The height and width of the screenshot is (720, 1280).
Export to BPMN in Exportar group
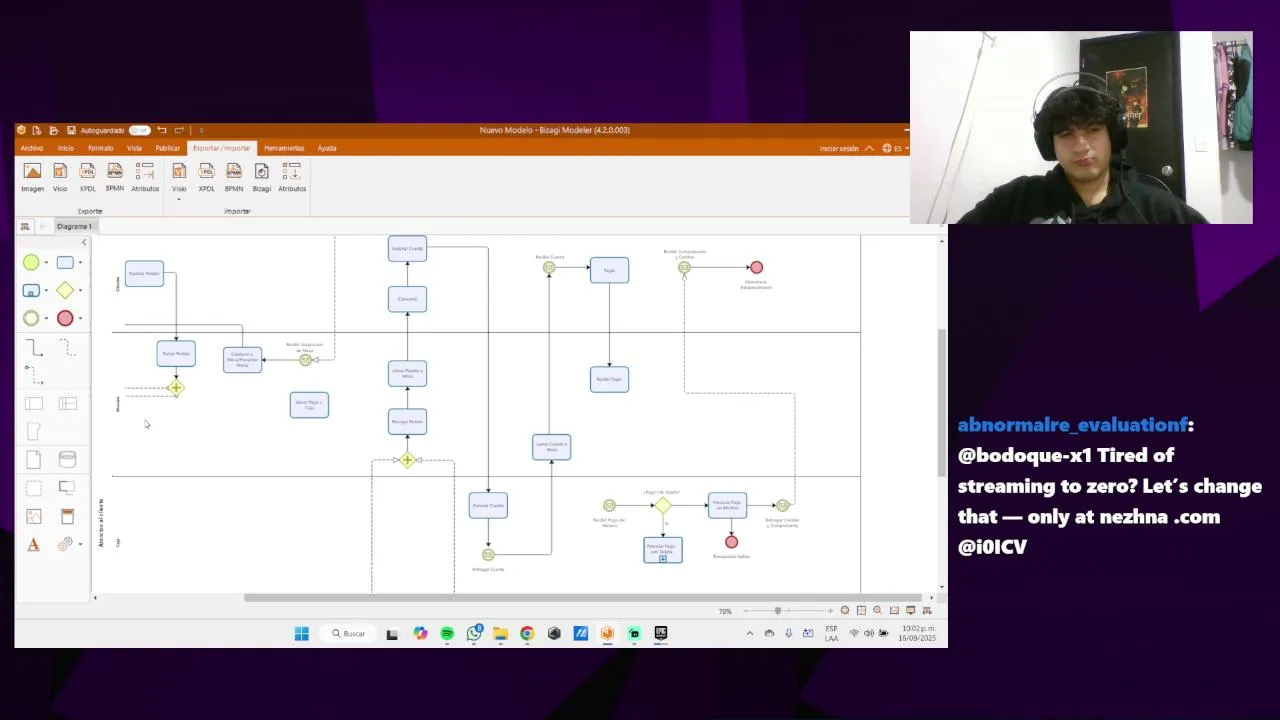pyautogui.click(x=115, y=177)
